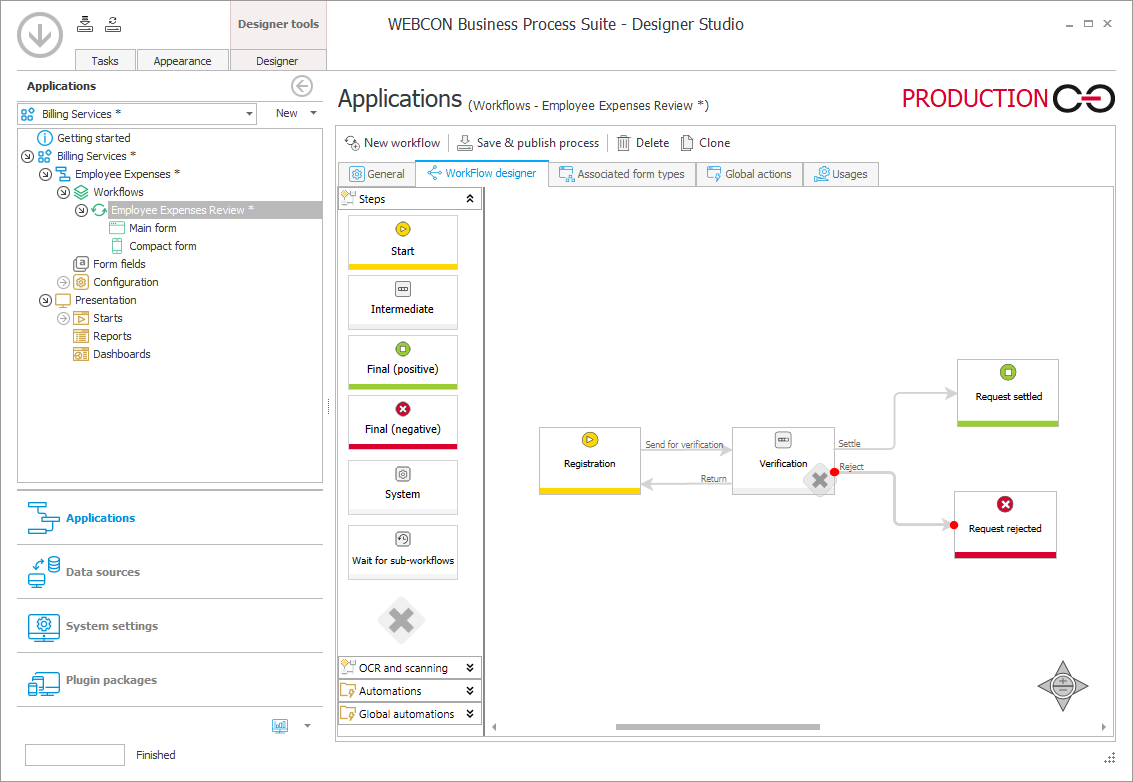Switch to the Designer ribbon tab
Viewport: 1133px width, 782px height.
277,61
